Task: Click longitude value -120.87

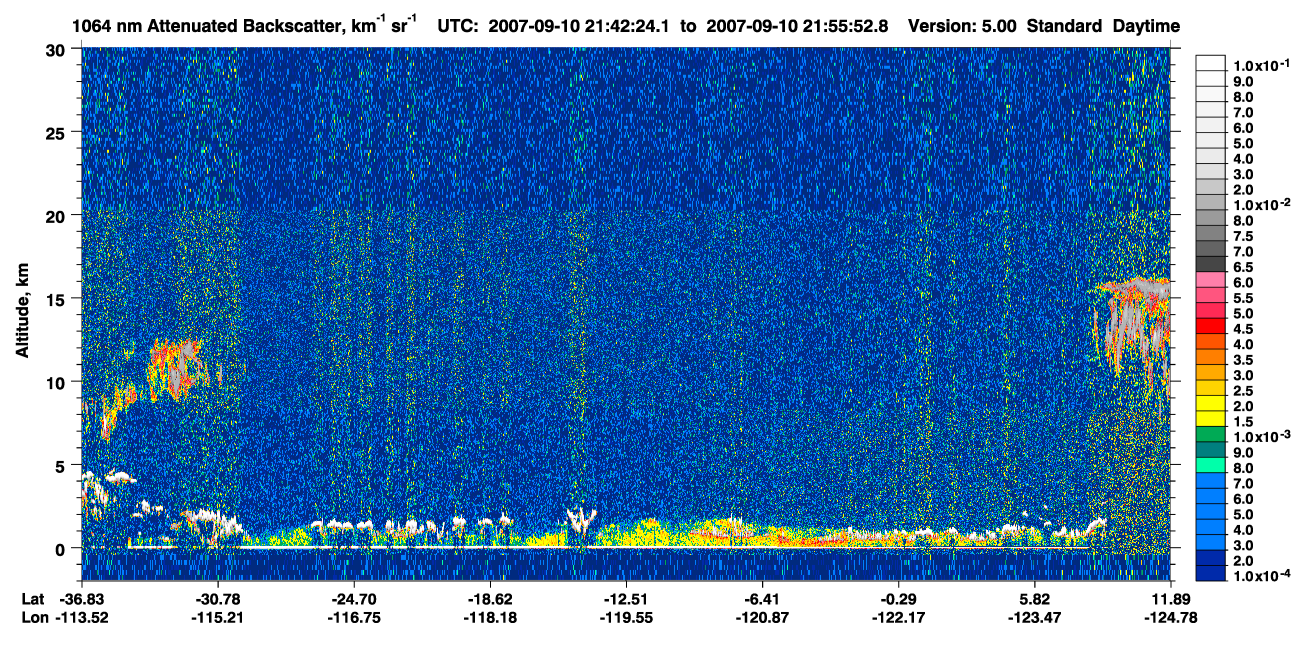Action: [762, 617]
